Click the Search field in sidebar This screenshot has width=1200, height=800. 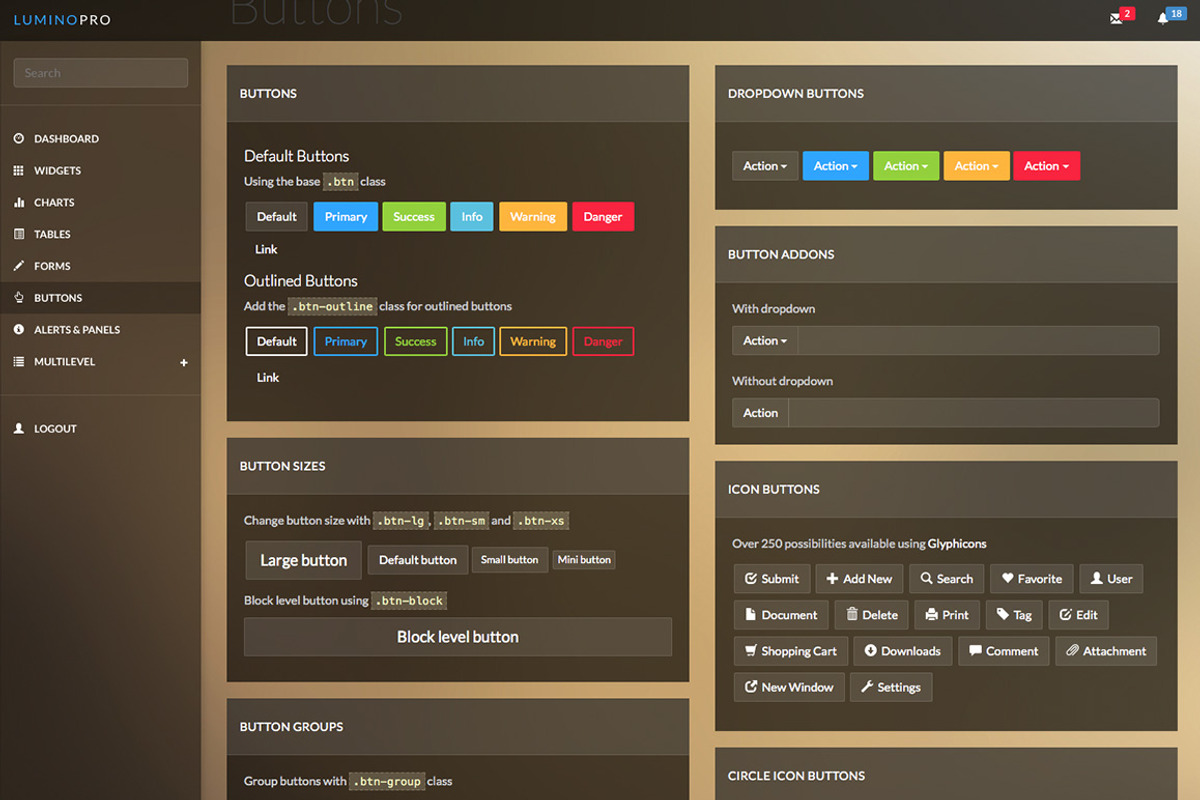pyautogui.click(x=101, y=73)
